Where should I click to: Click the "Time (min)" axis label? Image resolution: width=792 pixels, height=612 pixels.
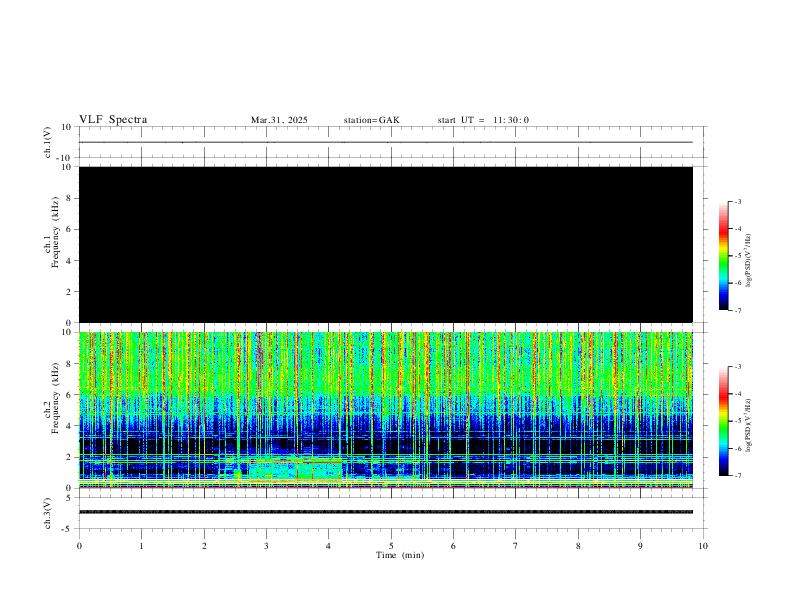tap(400, 555)
